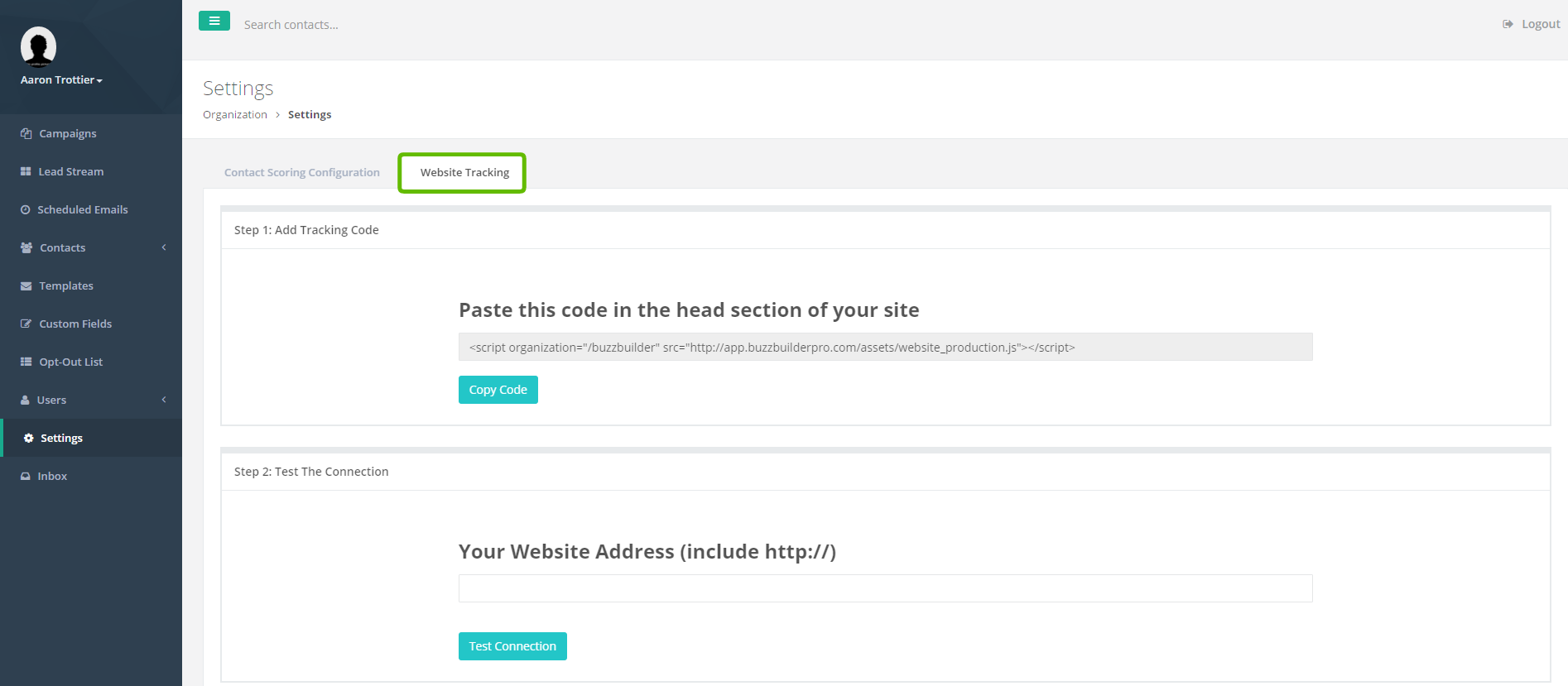Open Custom Fields page
Viewport: 1568px width, 686px height.
tap(91, 324)
